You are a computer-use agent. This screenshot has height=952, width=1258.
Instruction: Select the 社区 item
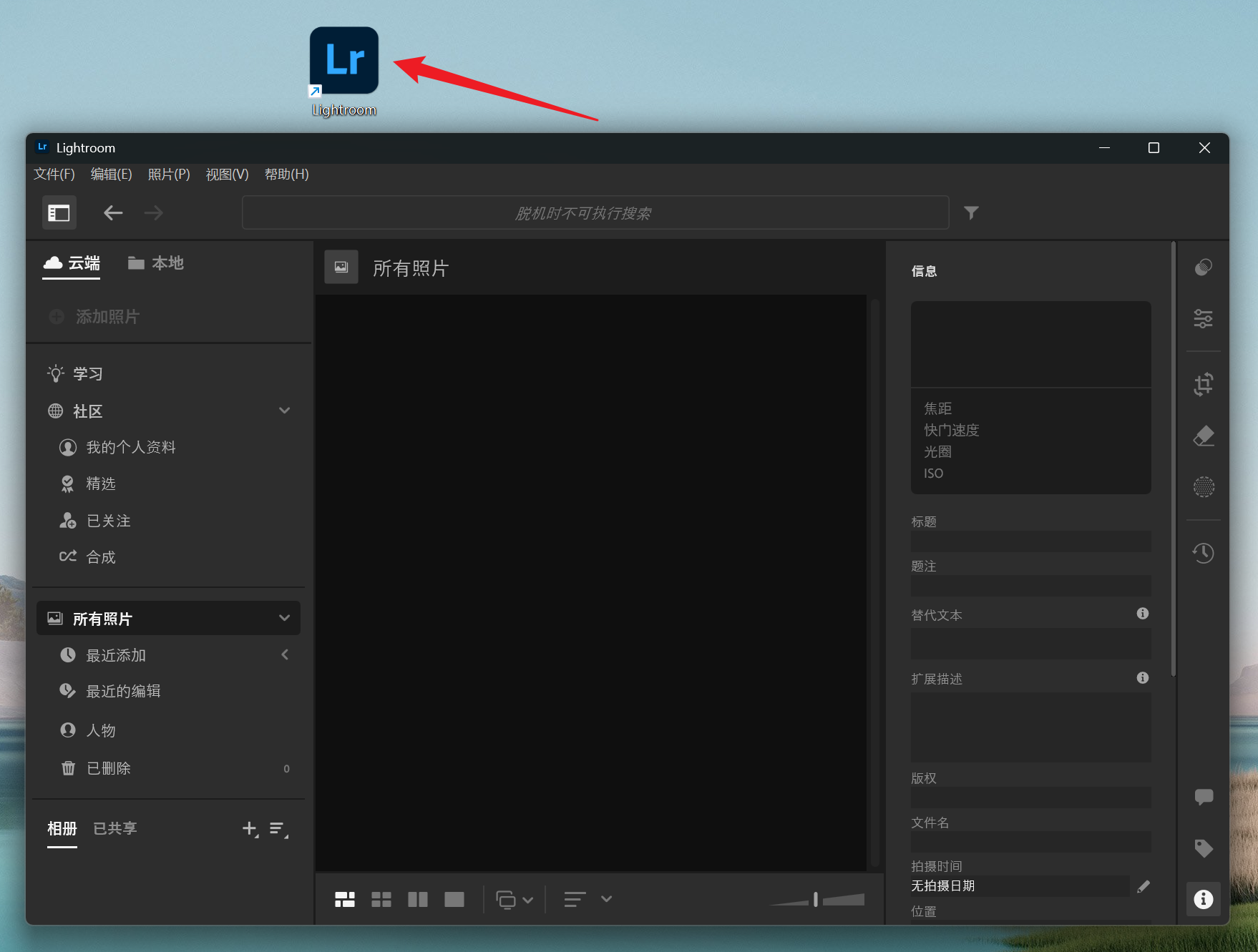(x=75, y=411)
